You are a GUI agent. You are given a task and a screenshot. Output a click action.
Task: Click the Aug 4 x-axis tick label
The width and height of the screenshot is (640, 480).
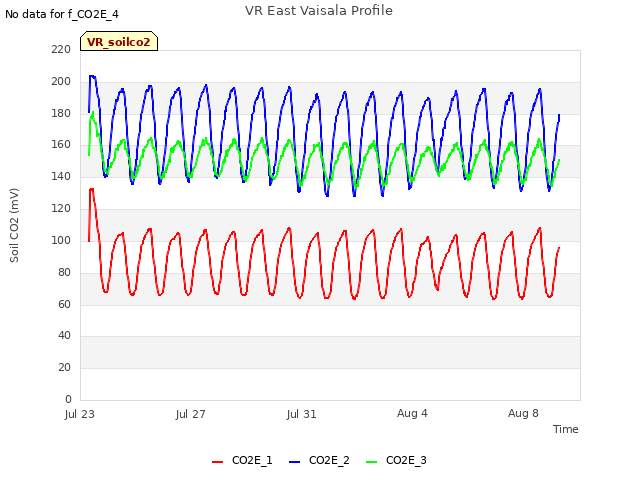412,413
